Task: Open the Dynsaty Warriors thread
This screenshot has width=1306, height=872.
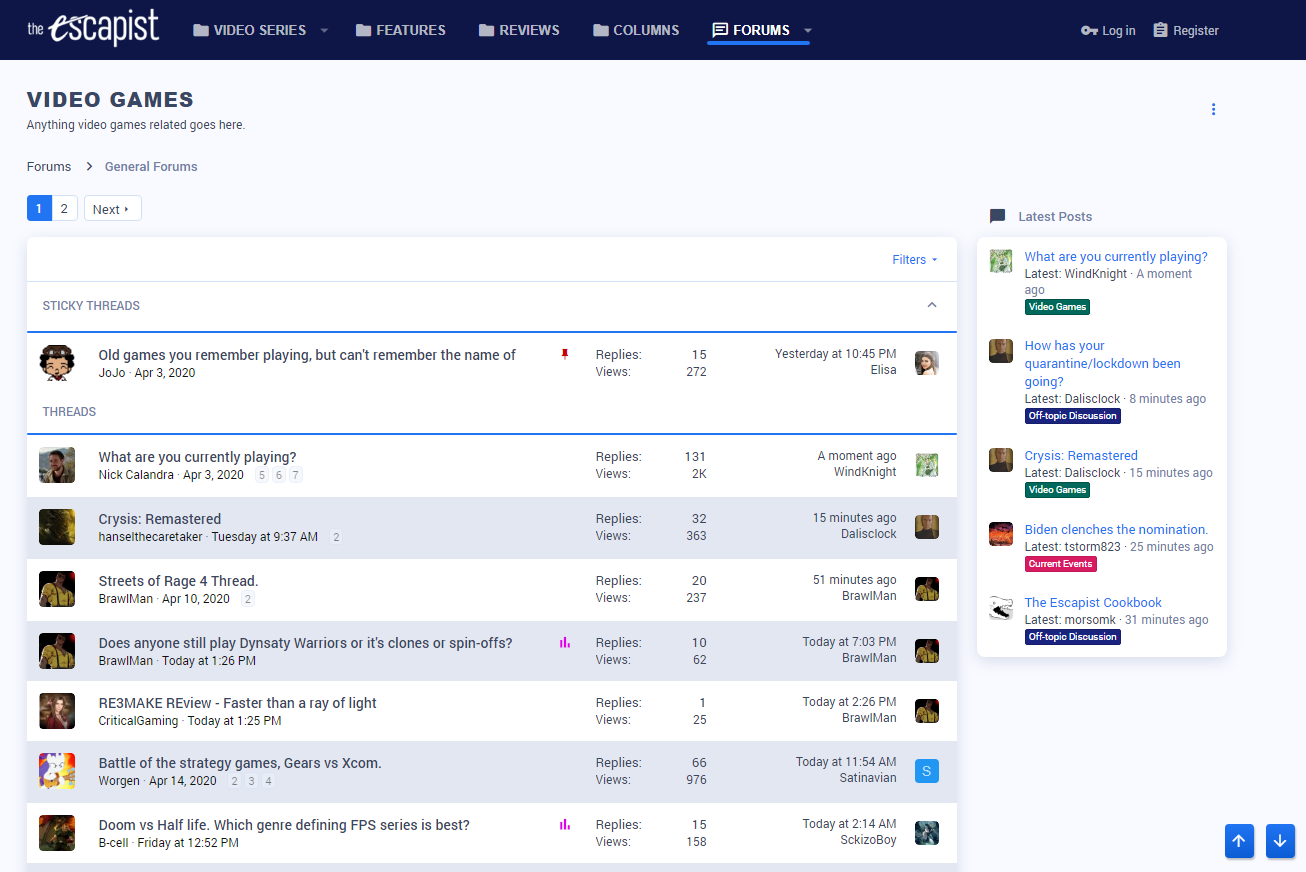Action: (x=305, y=643)
